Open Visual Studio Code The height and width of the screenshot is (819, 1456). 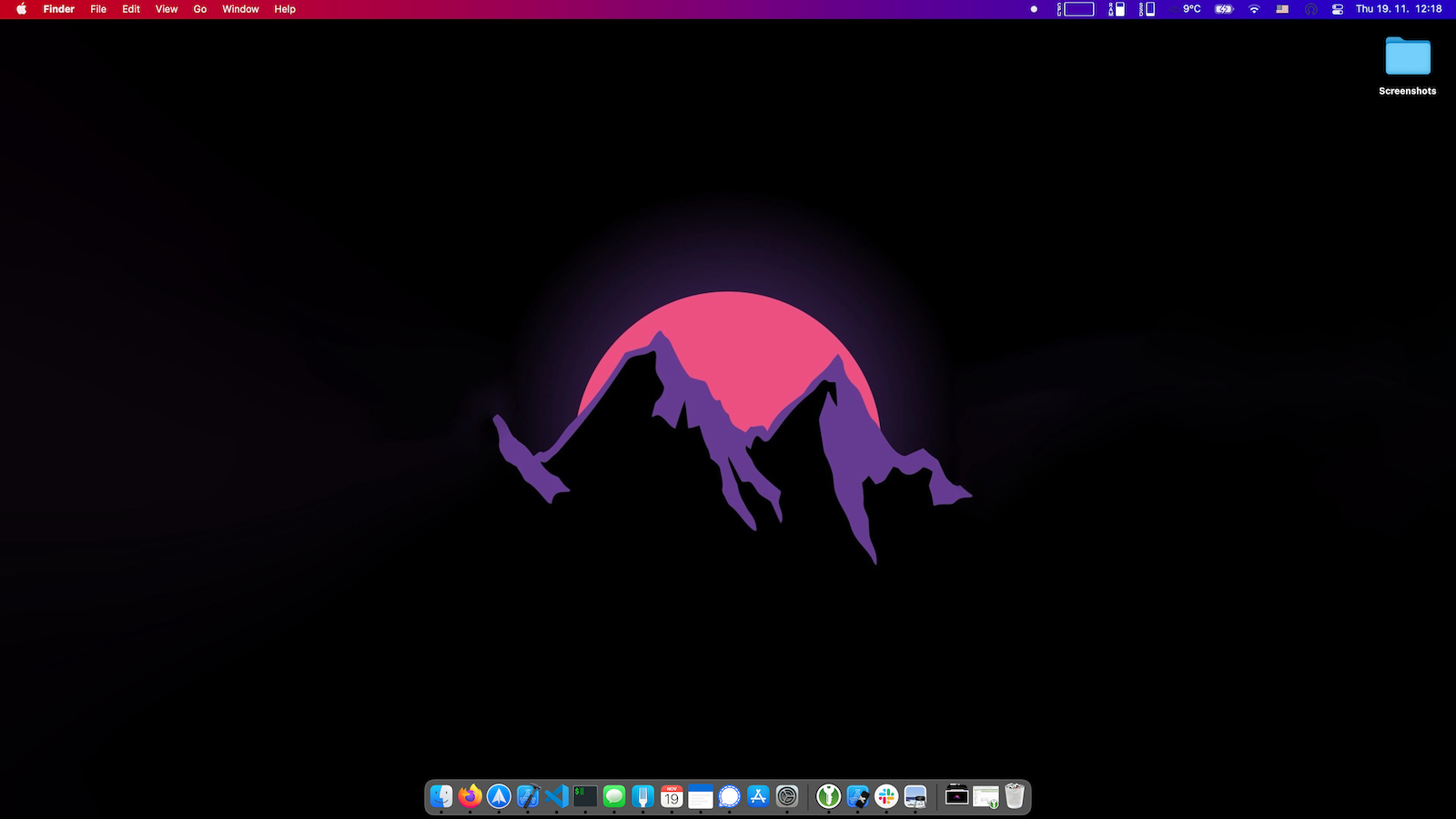click(x=557, y=796)
